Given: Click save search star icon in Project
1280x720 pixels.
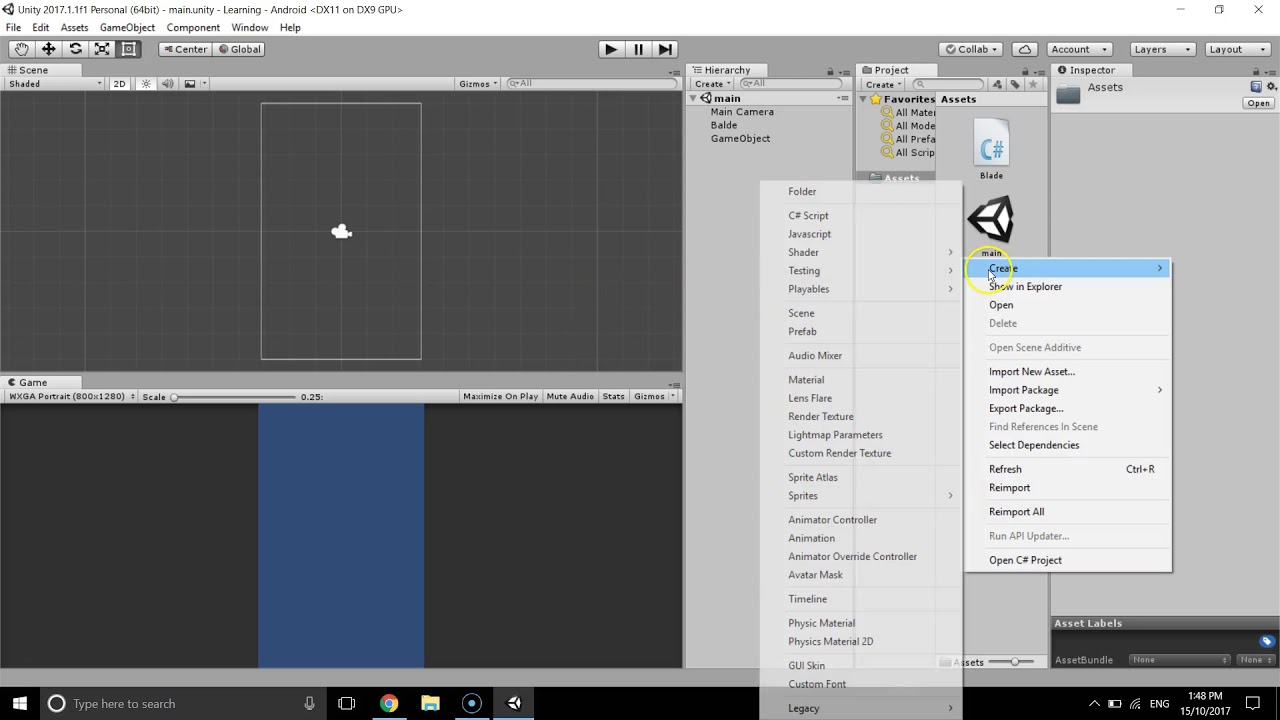Looking at the screenshot, I should tap(1033, 84).
